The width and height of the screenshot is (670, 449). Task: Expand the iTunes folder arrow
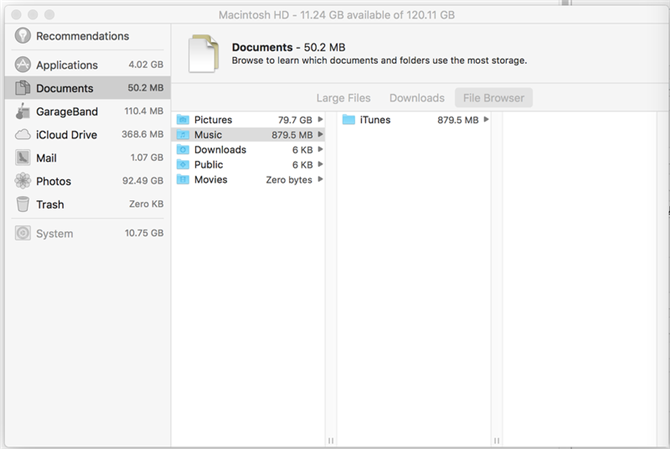[486, 120]
